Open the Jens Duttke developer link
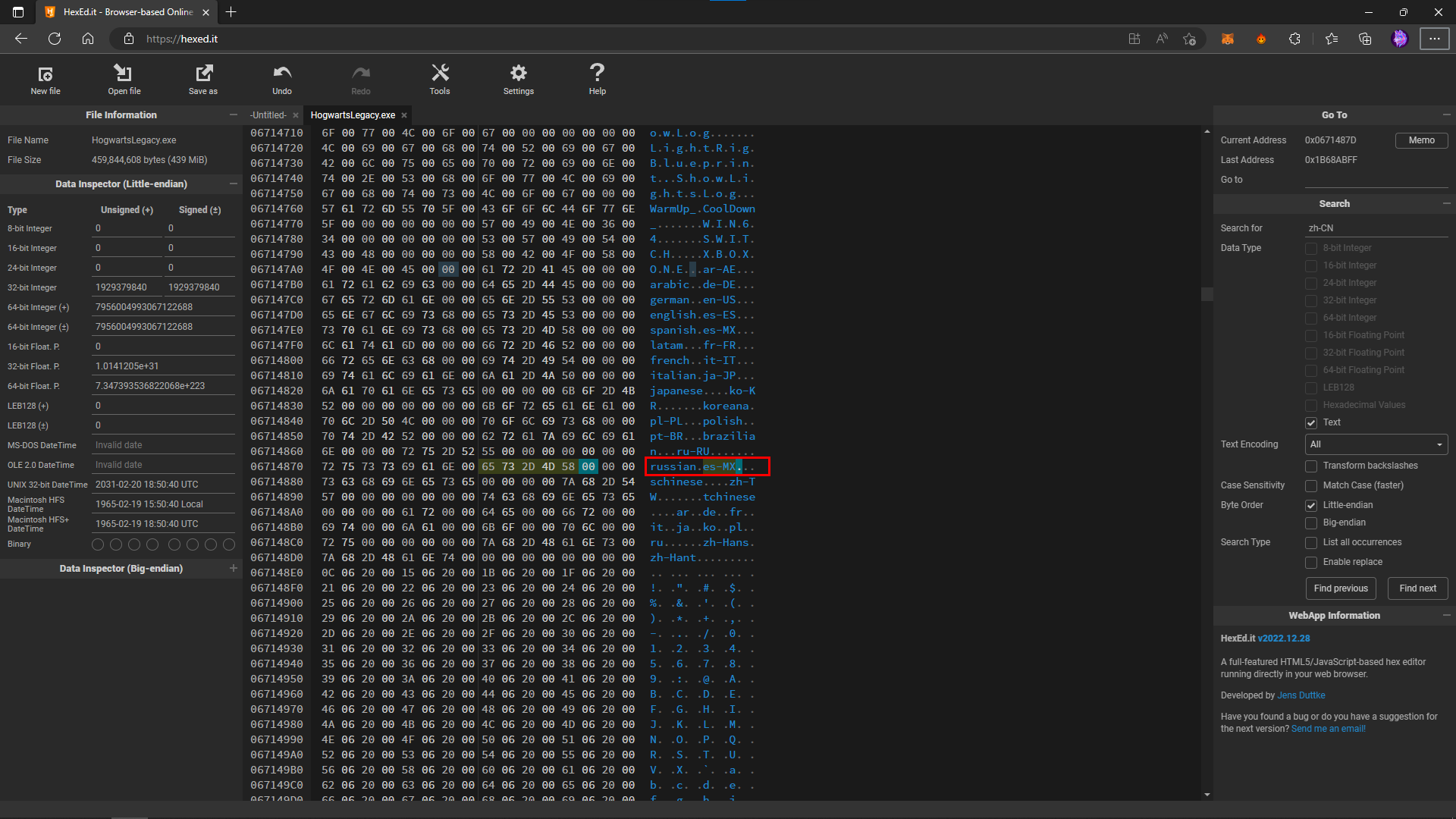This screenshot has height=819, width=1456. (x=1301, y=695)
